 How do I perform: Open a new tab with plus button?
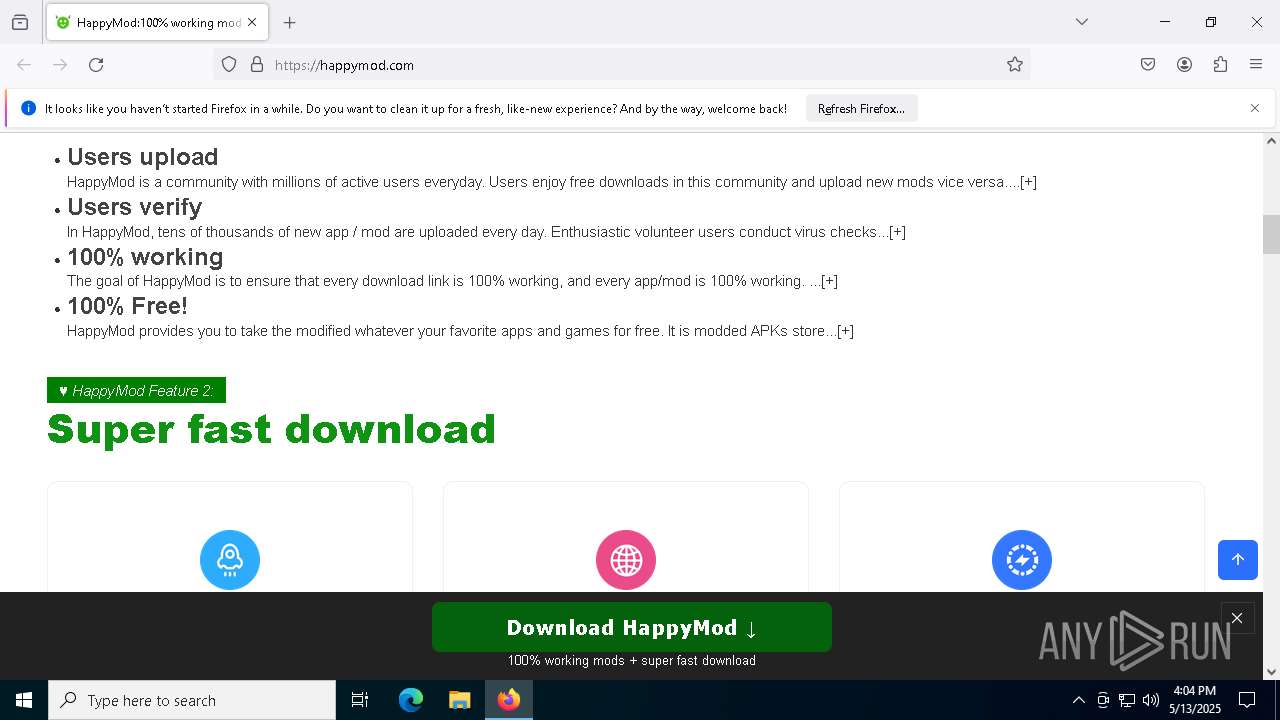pyautogui.click(x=289, y=22)
